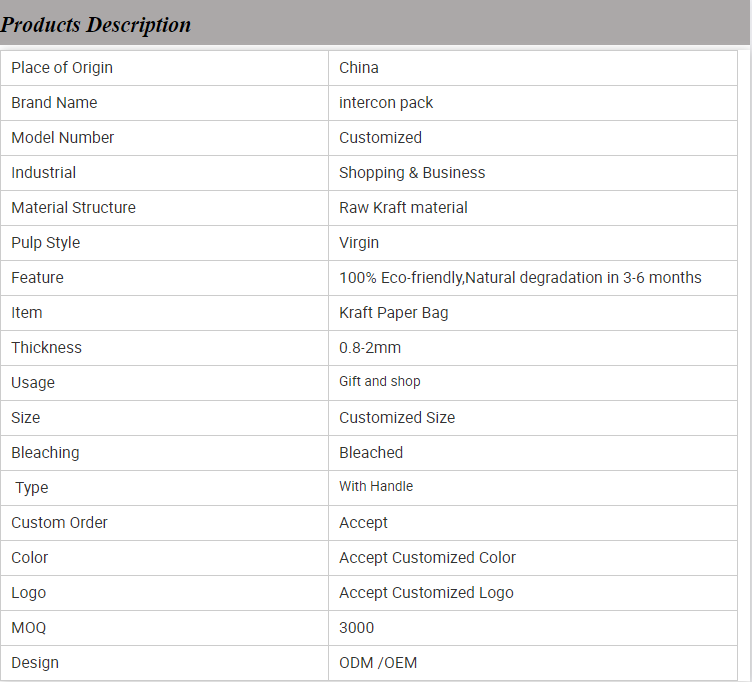Screen dimensions: 752x682
Task: Click 'Accept' in the Custom Order row
Action: [363, 523]
